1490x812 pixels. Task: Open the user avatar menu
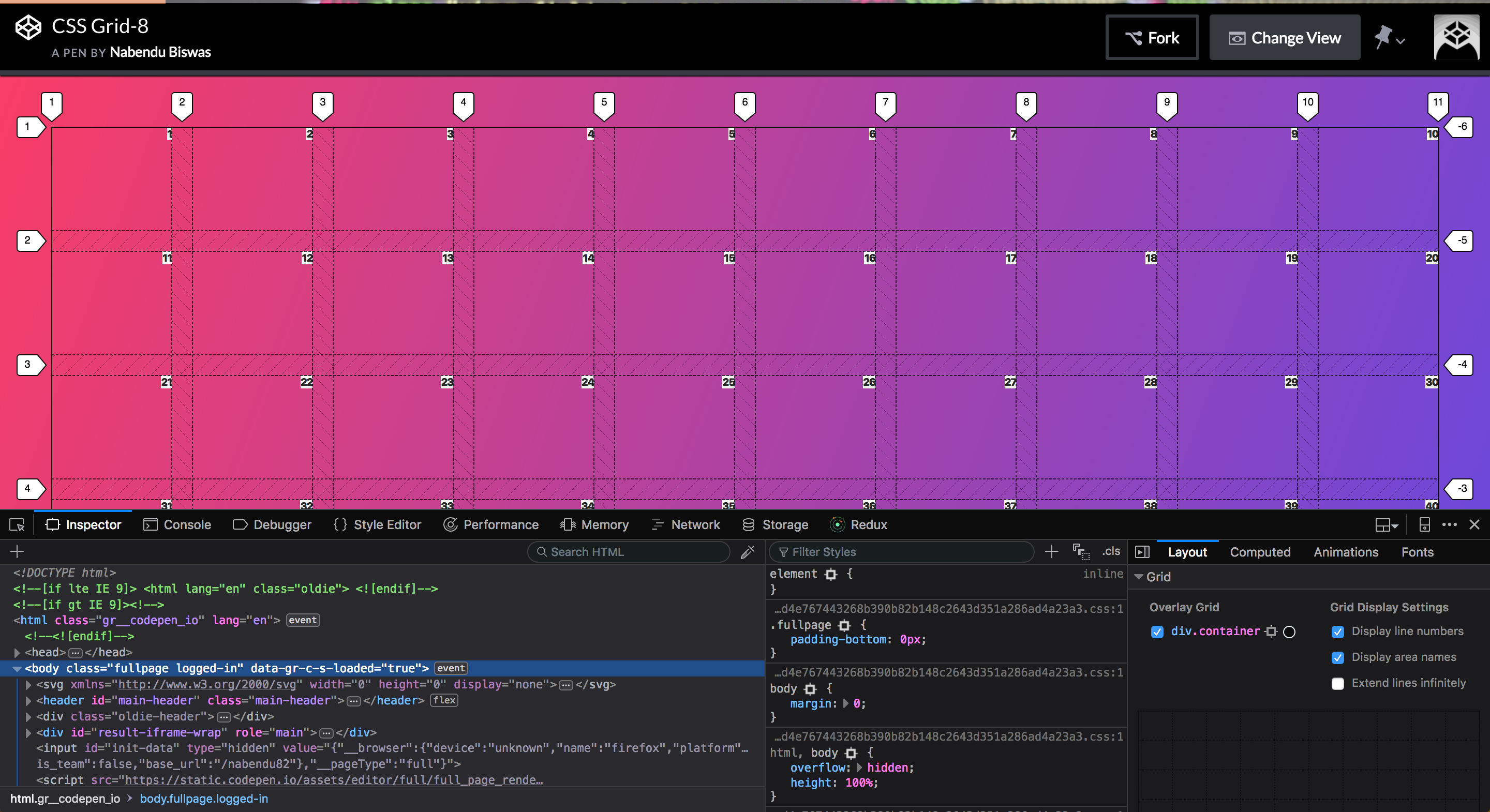point(1456,38)
